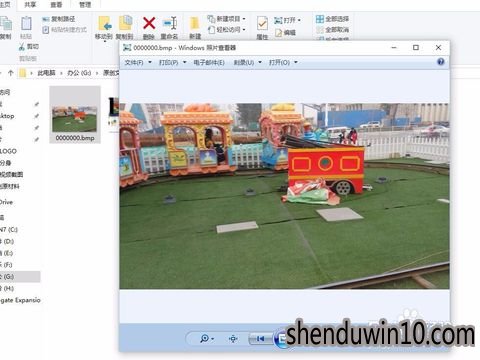The width and height of the screenshot is (480, 360).
Task: Select the second thumbnail beside 0000000.bmp
Action: [x=114, y=112]
